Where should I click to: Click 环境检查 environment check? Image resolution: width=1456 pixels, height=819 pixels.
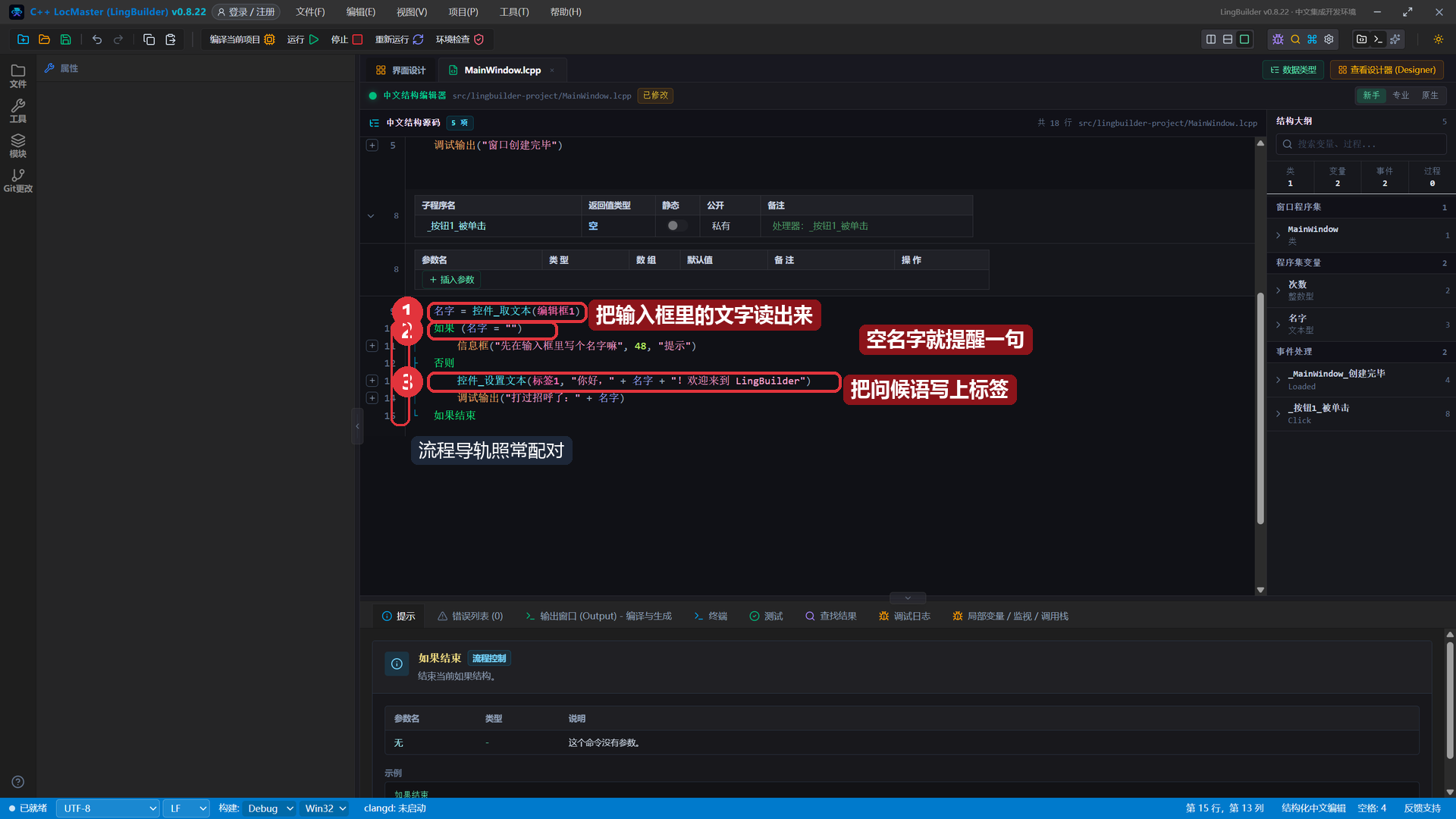click(x=460, y=39)
